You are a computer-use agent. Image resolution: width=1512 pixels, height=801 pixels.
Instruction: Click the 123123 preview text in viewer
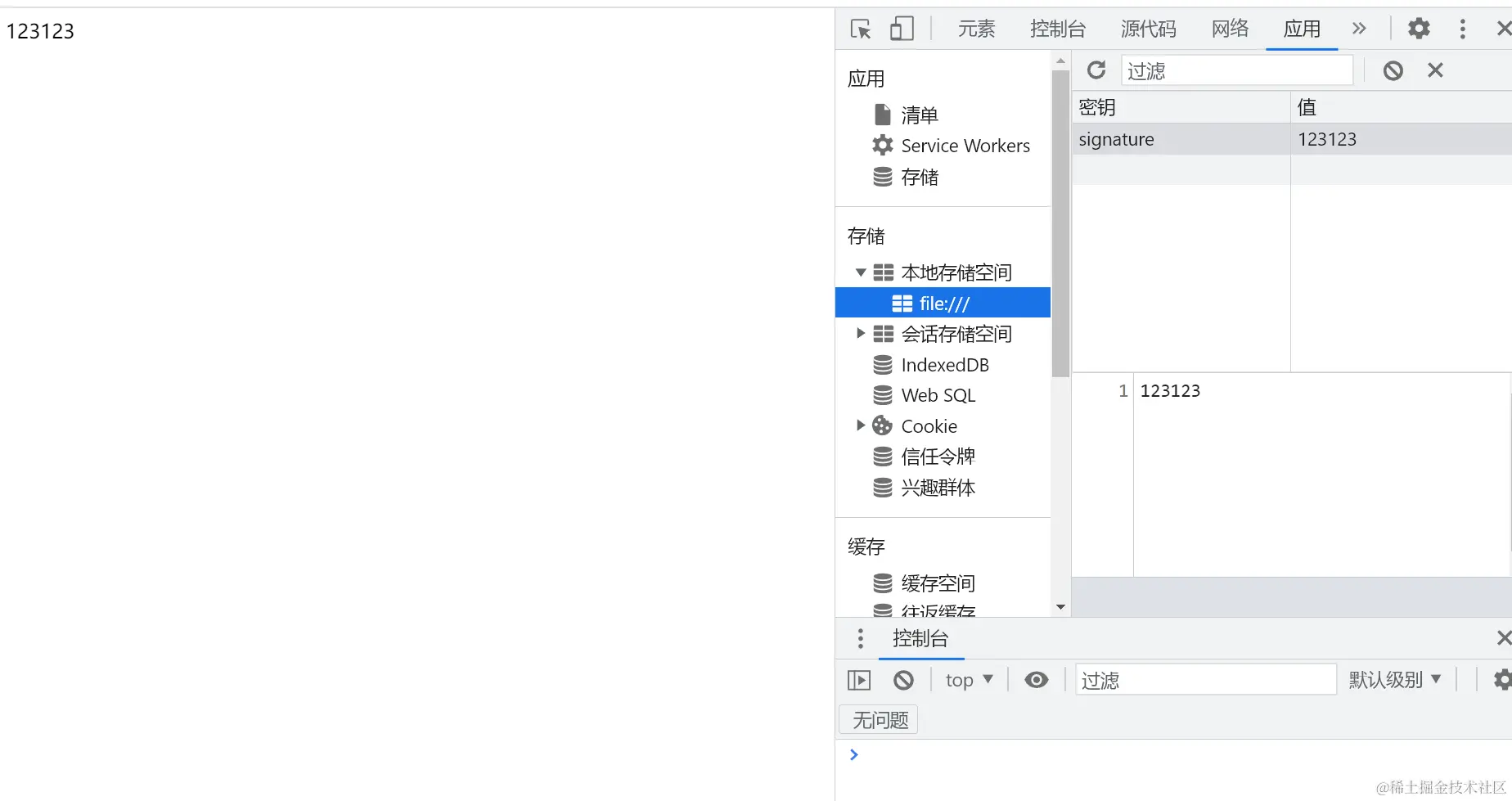(x=1170, y=391)
